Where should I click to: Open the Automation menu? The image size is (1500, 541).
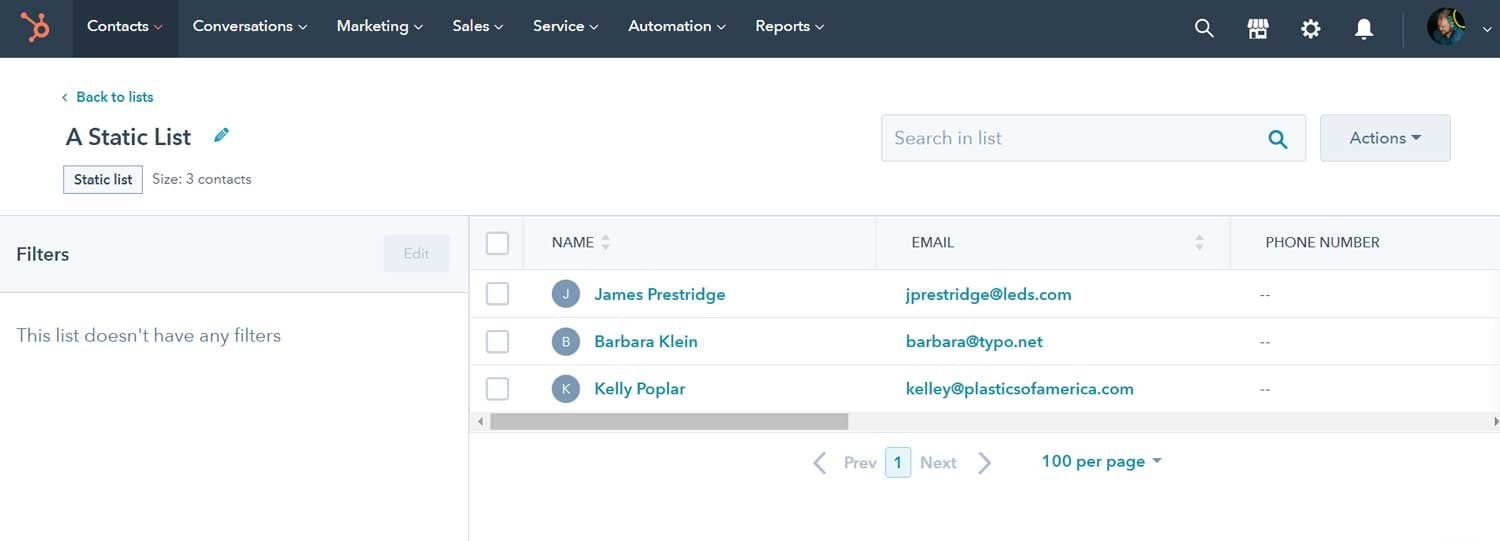coord(677,27)
